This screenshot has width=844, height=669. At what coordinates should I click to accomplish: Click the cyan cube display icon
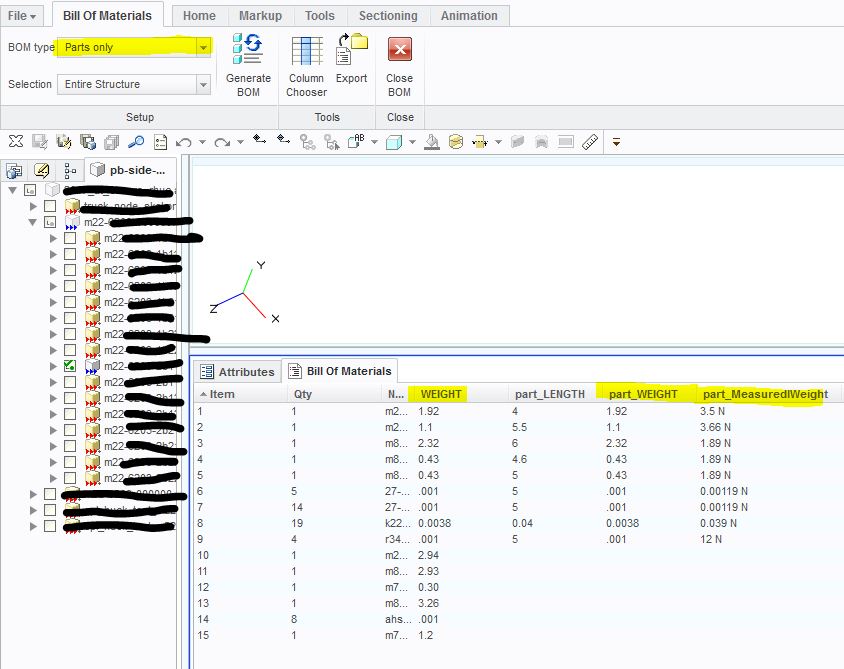394,142
